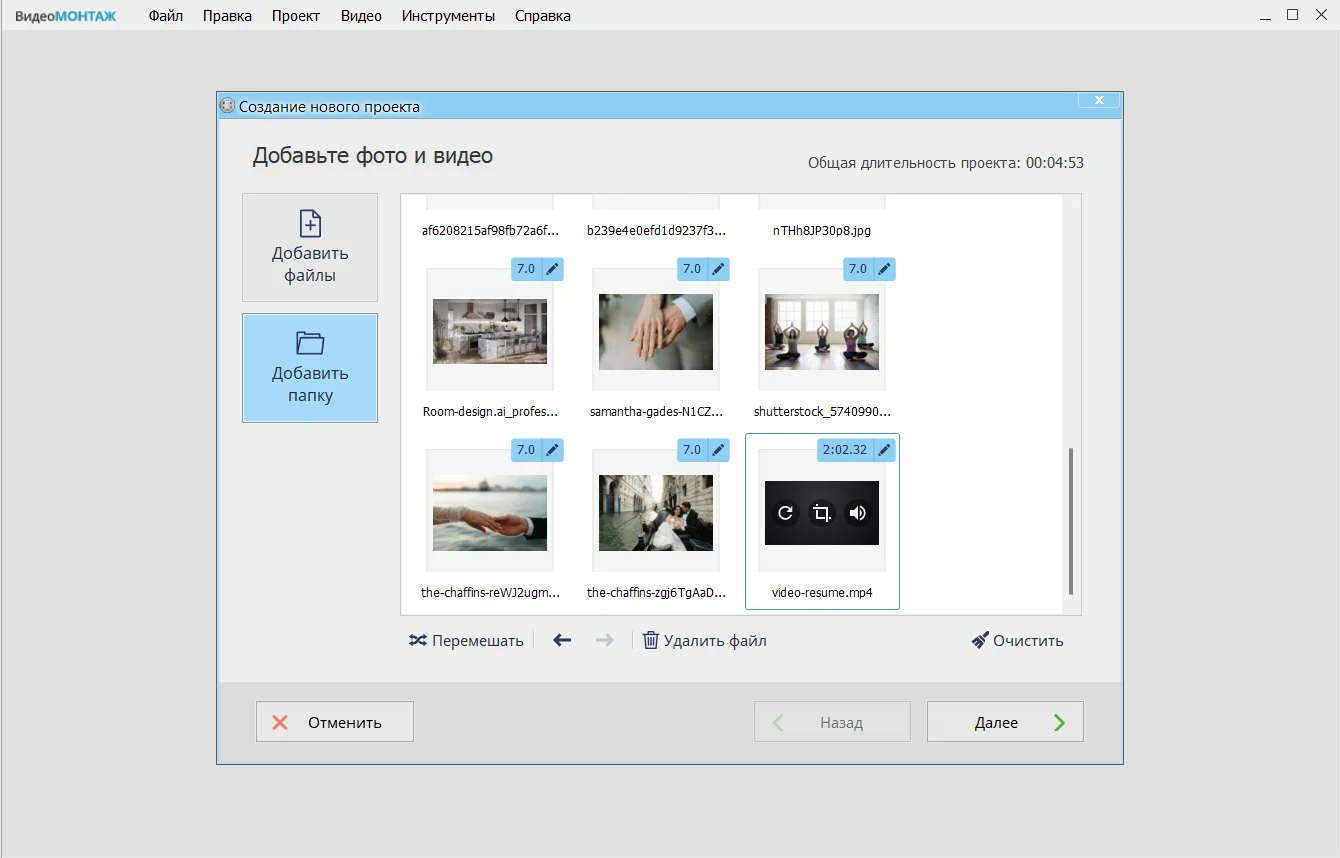
Task: Click pencil icon on shutterstock yoga image
Action: [884, 269]
